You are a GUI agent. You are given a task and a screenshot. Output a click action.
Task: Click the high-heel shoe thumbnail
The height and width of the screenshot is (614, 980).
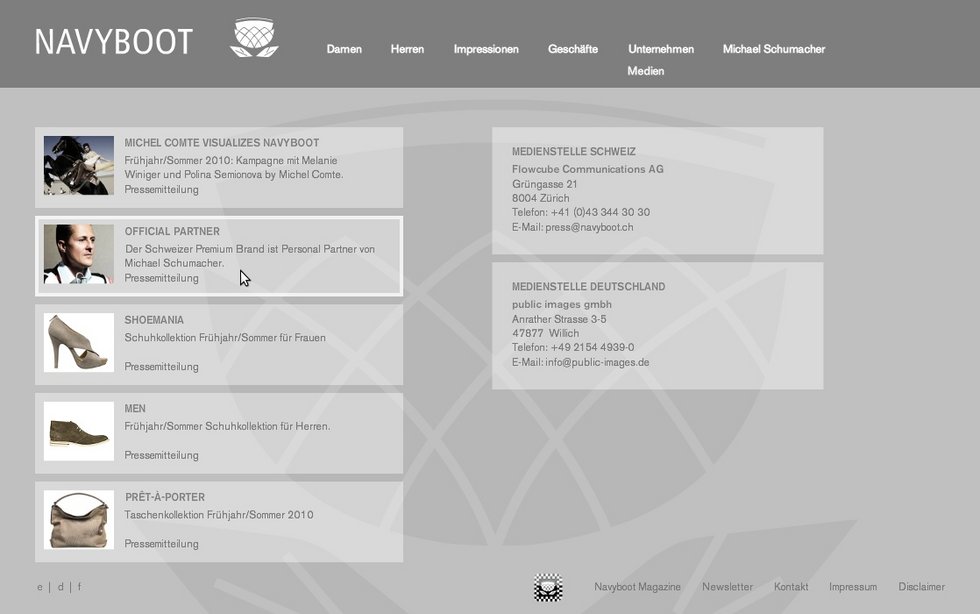click(79, 343)
